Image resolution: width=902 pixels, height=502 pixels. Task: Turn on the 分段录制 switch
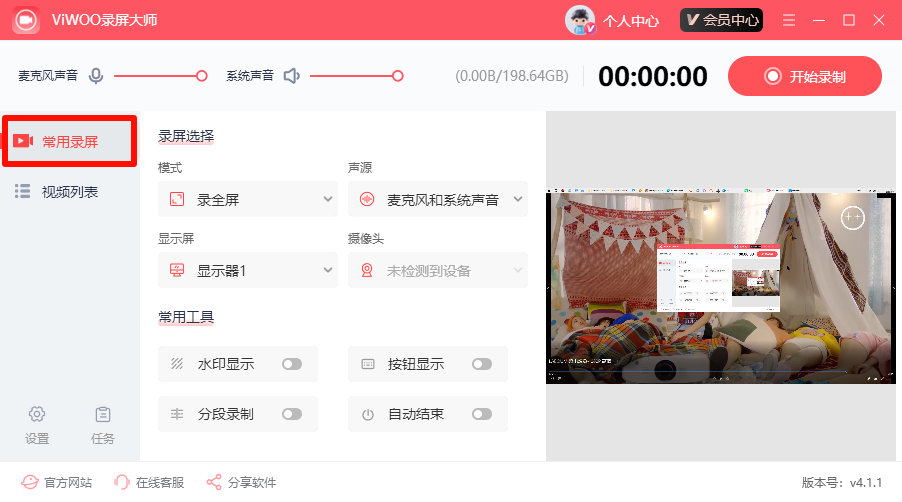pos(292,414)
